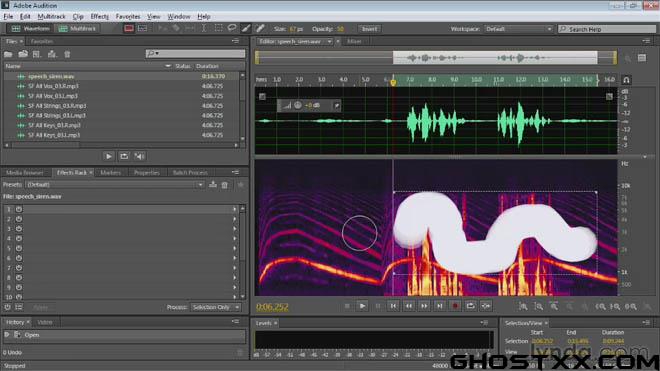Click the Invert button in toolbar
This screenshot has width=660, height=371.
tap(370, 29)
